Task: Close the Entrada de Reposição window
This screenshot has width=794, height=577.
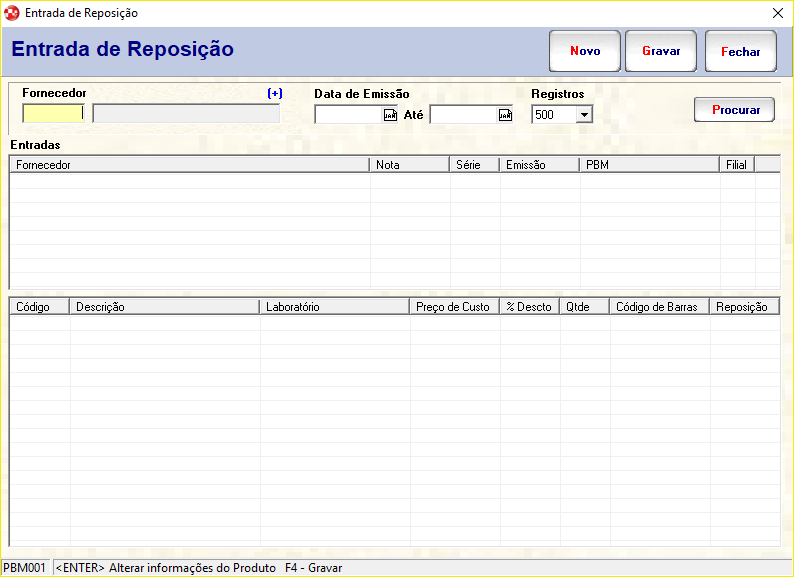Action: pyautogui.click(x=778, y=13)
